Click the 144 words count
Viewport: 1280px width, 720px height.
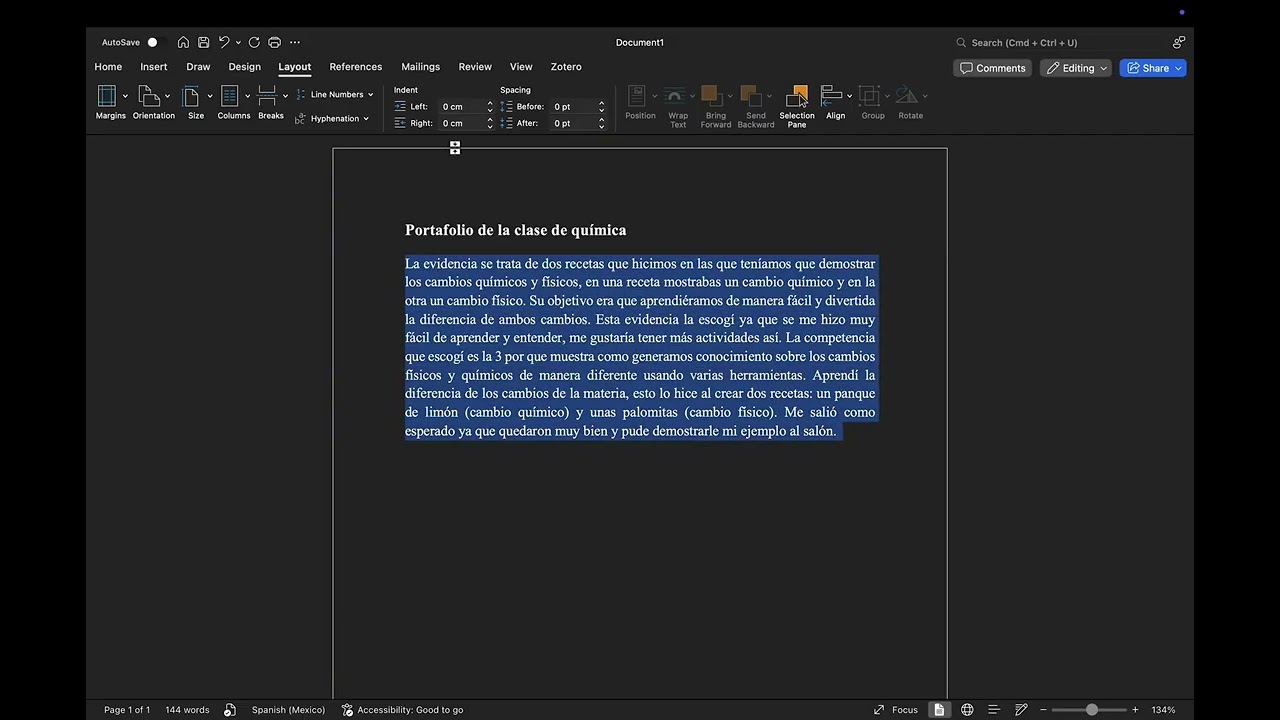click(x=187, y=710)
